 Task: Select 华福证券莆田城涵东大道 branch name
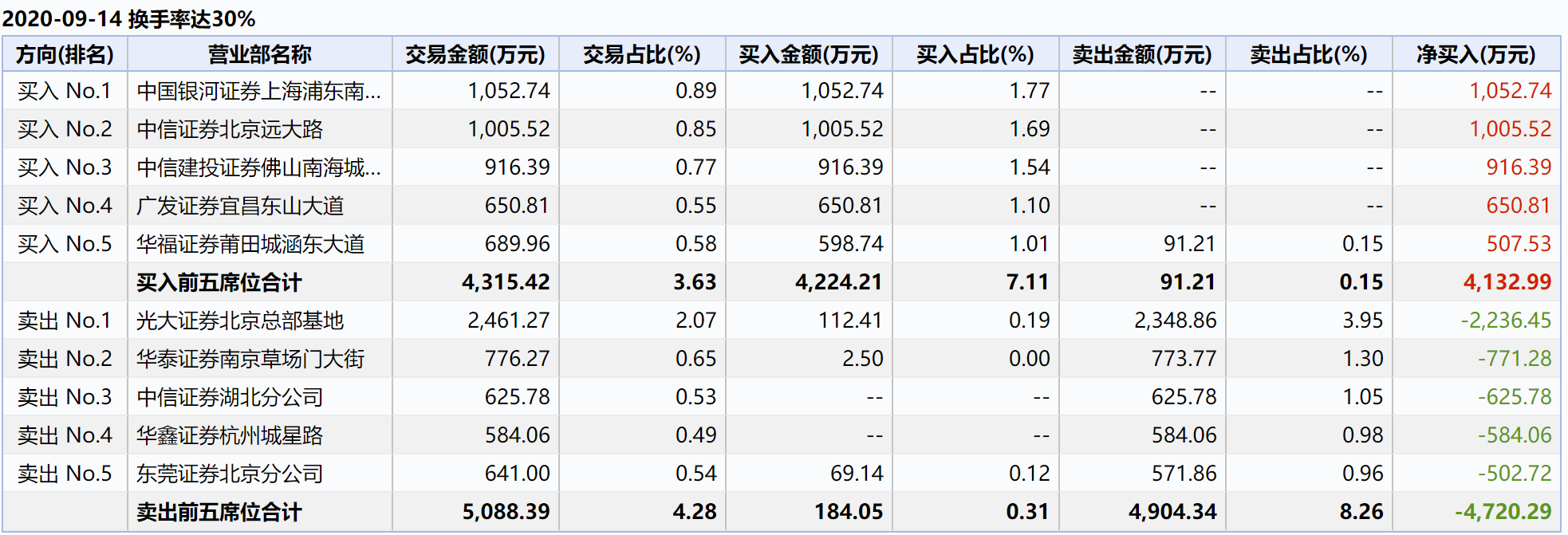(x=250, y=244)
